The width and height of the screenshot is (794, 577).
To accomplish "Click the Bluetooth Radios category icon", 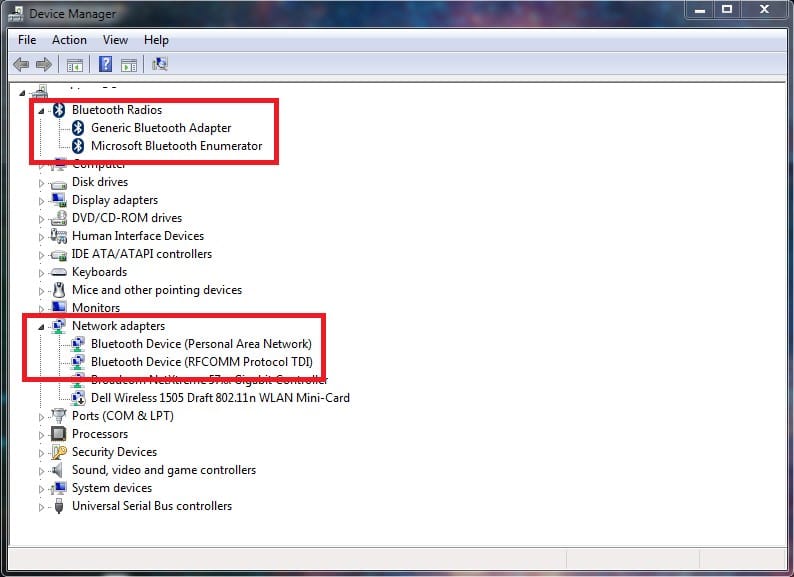I will coord(59,109).
